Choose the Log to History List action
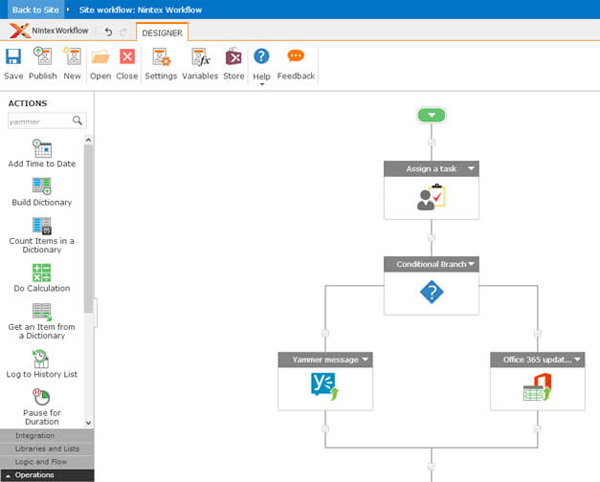The height and width of the screenshot is (482, 600). tap(42, 359)
